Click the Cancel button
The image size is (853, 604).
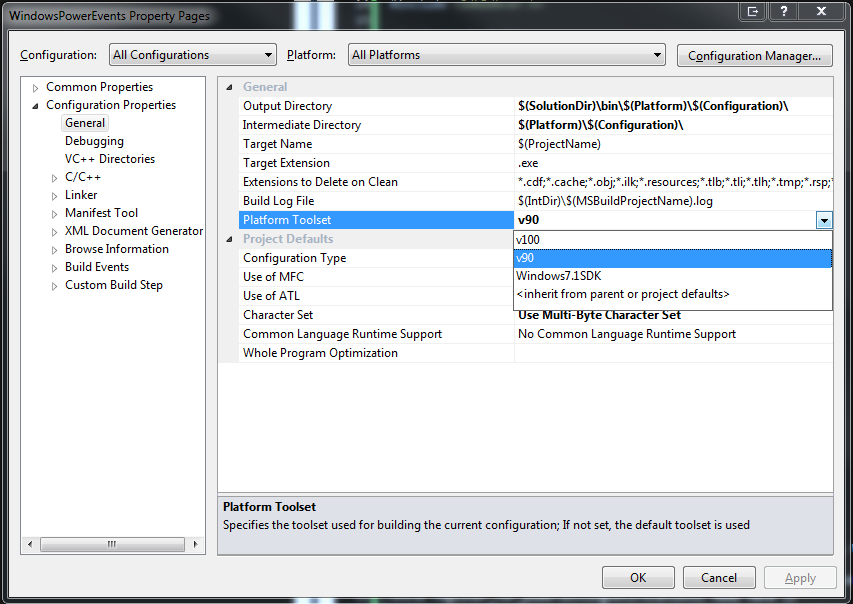tap(718, 578)
